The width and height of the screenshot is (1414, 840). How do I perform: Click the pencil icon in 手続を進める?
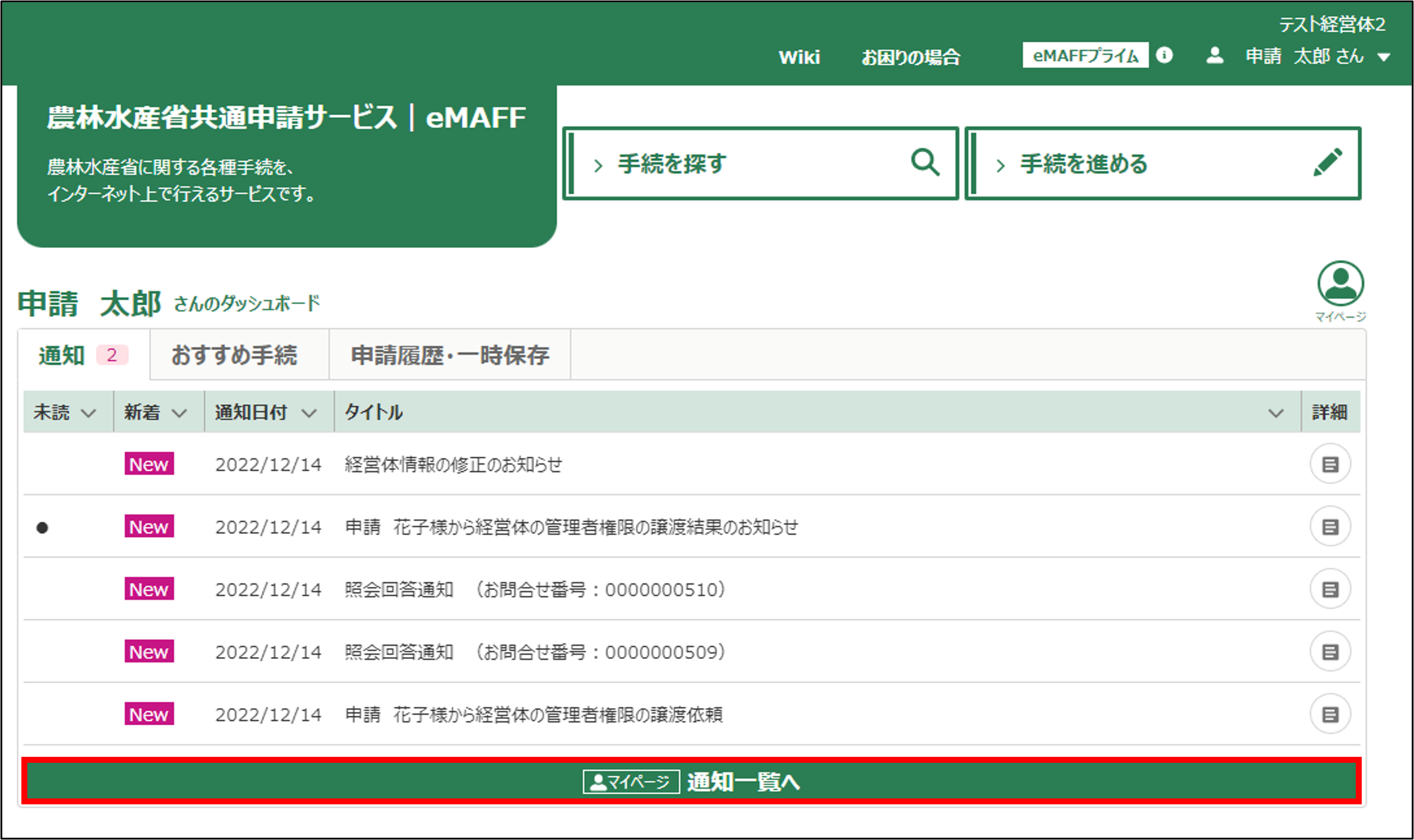[1329, 163]
